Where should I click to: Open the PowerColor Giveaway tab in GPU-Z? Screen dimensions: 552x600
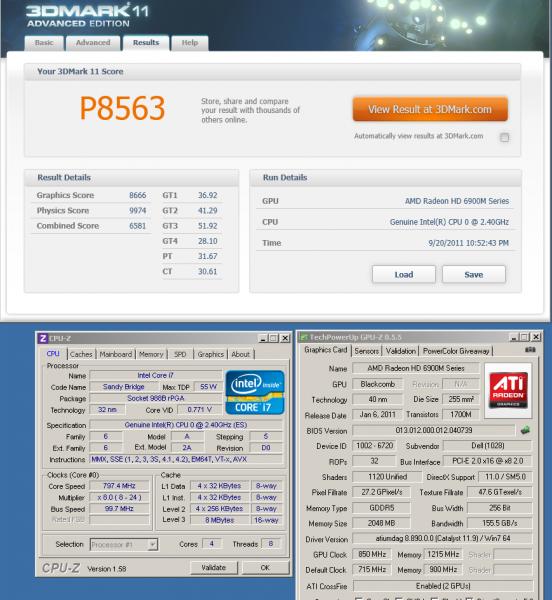[x=456, y=351]
